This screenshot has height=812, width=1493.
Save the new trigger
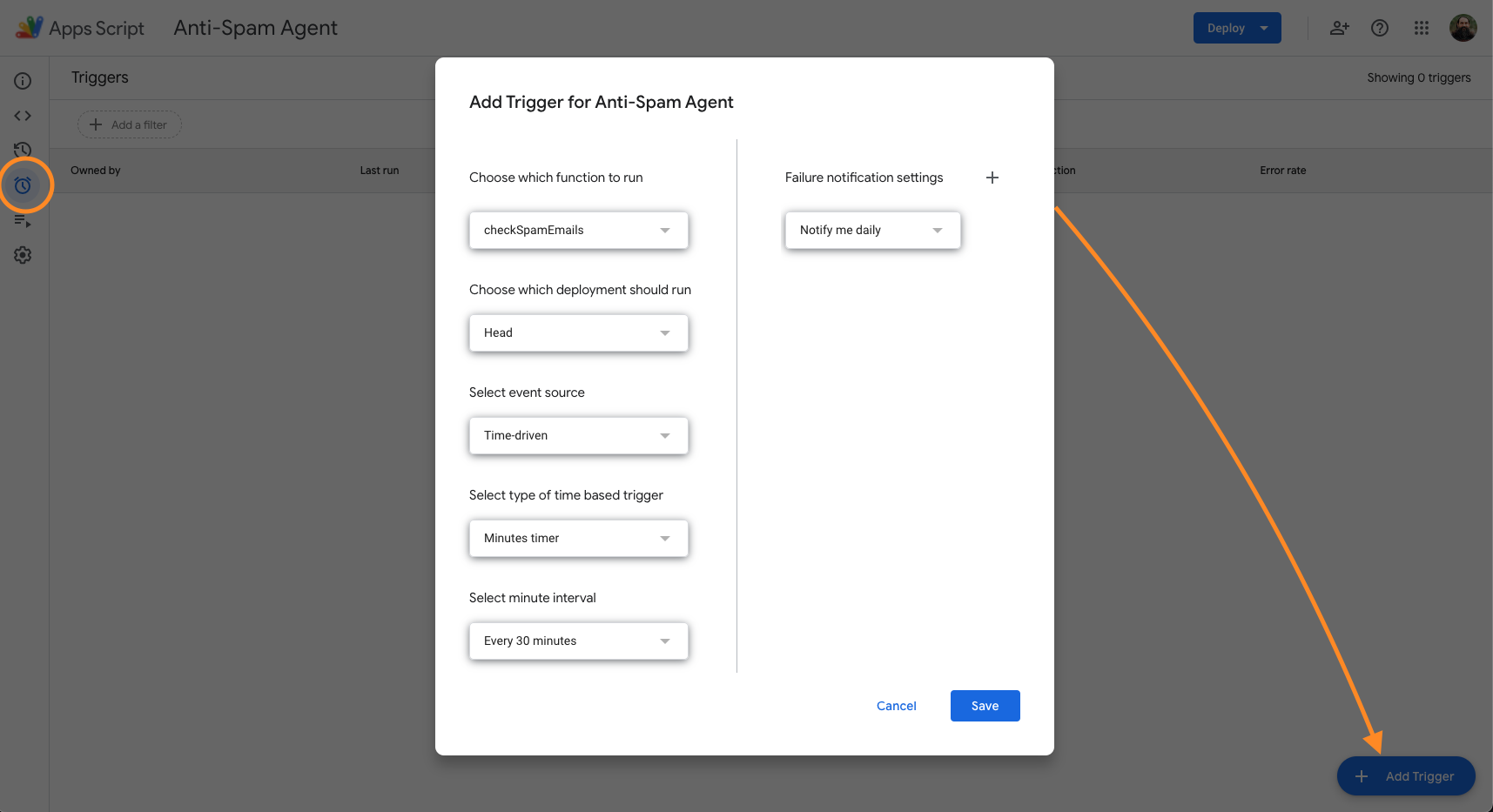(x=985, y=706)
